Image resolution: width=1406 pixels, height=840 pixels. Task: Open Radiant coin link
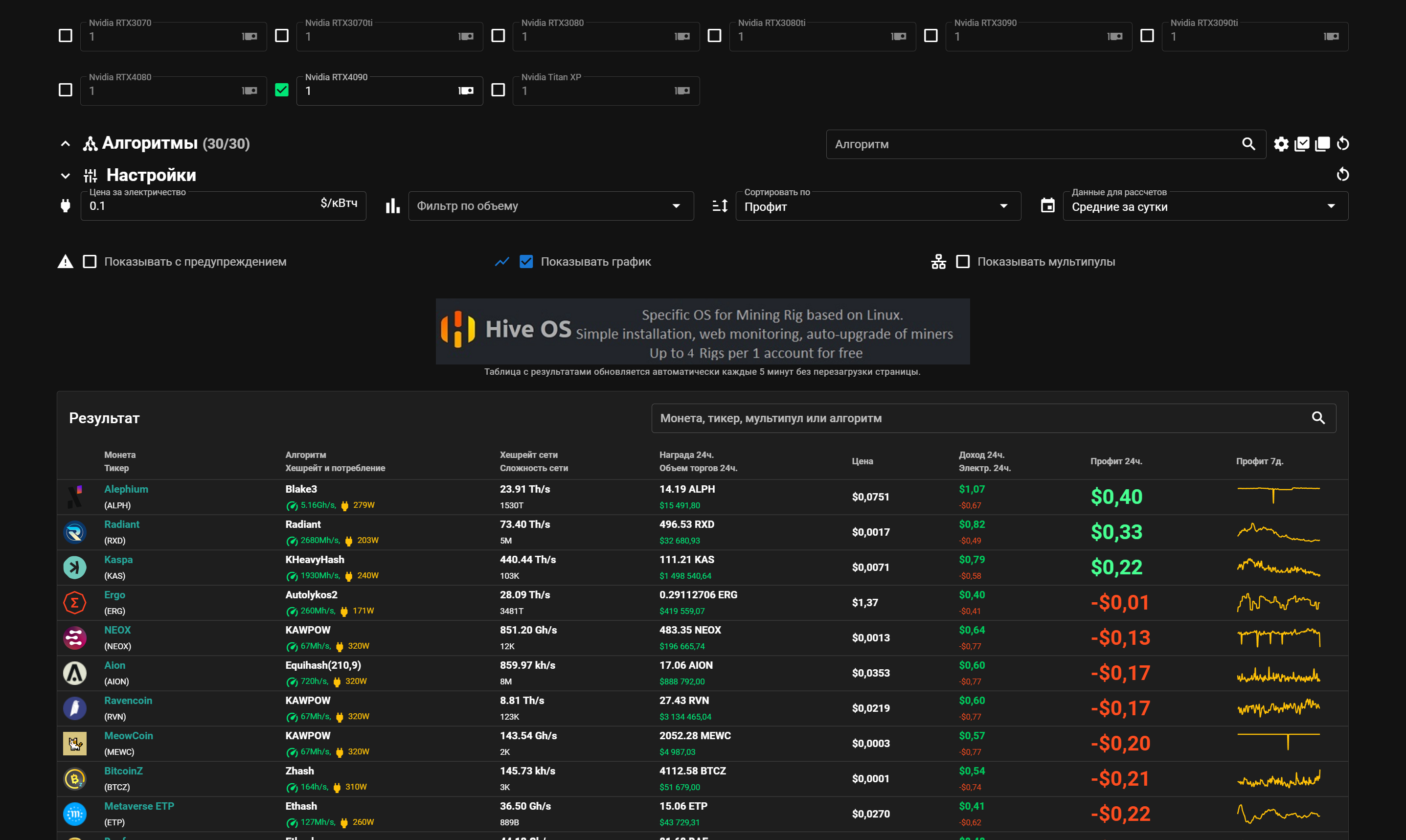point(122,524)
